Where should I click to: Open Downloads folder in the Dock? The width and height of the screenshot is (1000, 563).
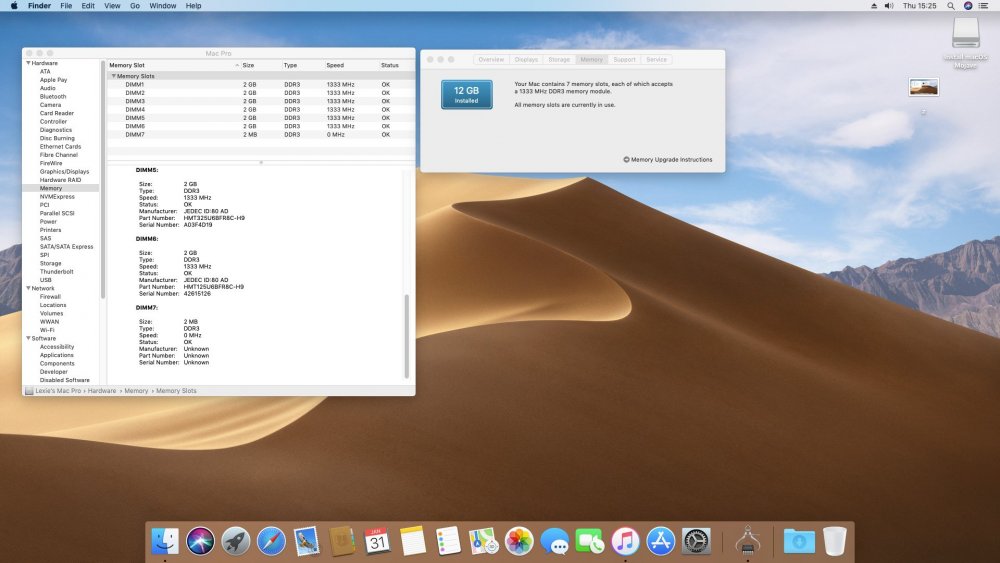click(x=799, y=541)
